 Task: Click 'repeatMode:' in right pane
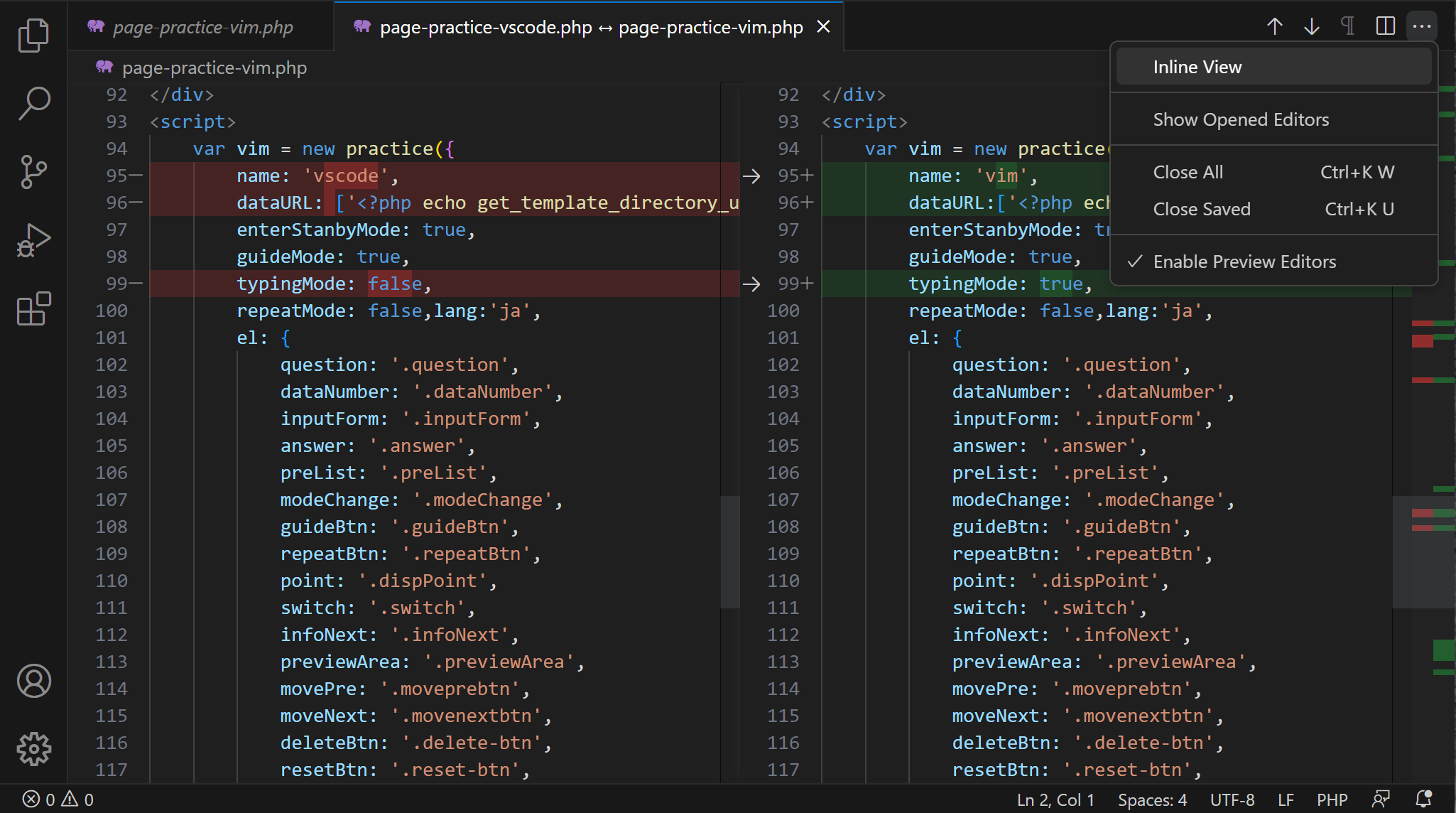point(968,311)
